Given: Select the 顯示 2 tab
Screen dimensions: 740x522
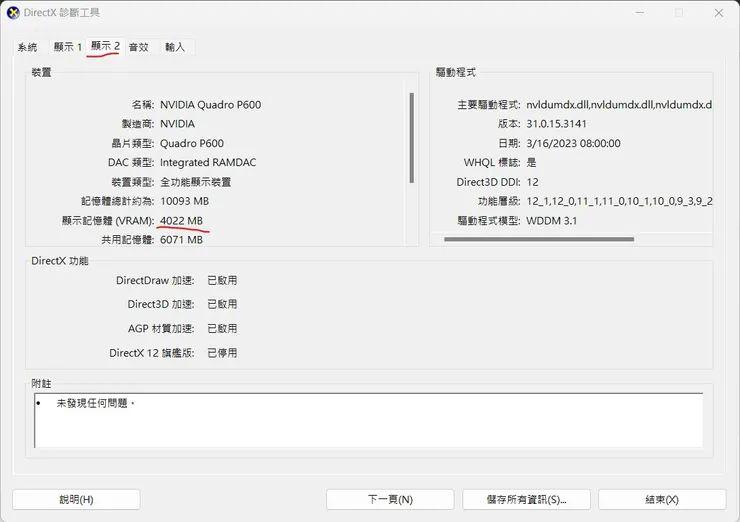Looking at the screenshot, I should click(x=105, y=46).
